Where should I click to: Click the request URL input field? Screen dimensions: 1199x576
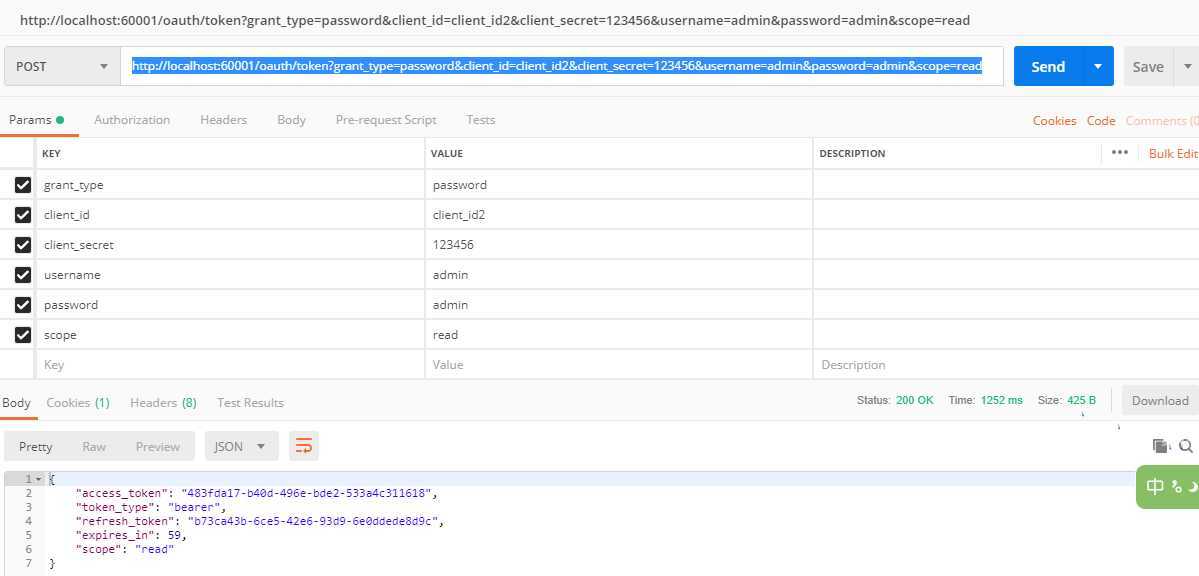pyautogui.click(x=562, y=67)
